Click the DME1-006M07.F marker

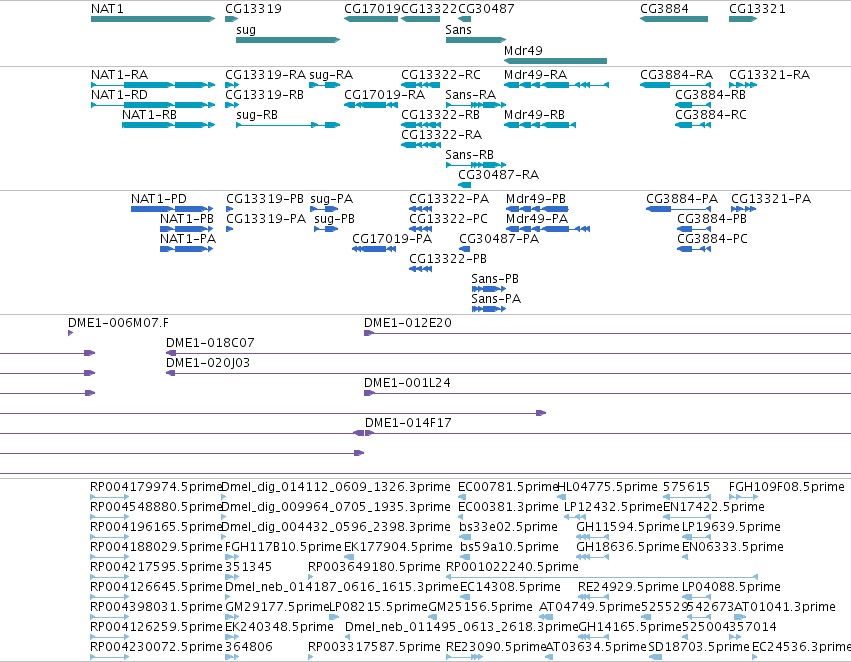[x=71, y=333]
